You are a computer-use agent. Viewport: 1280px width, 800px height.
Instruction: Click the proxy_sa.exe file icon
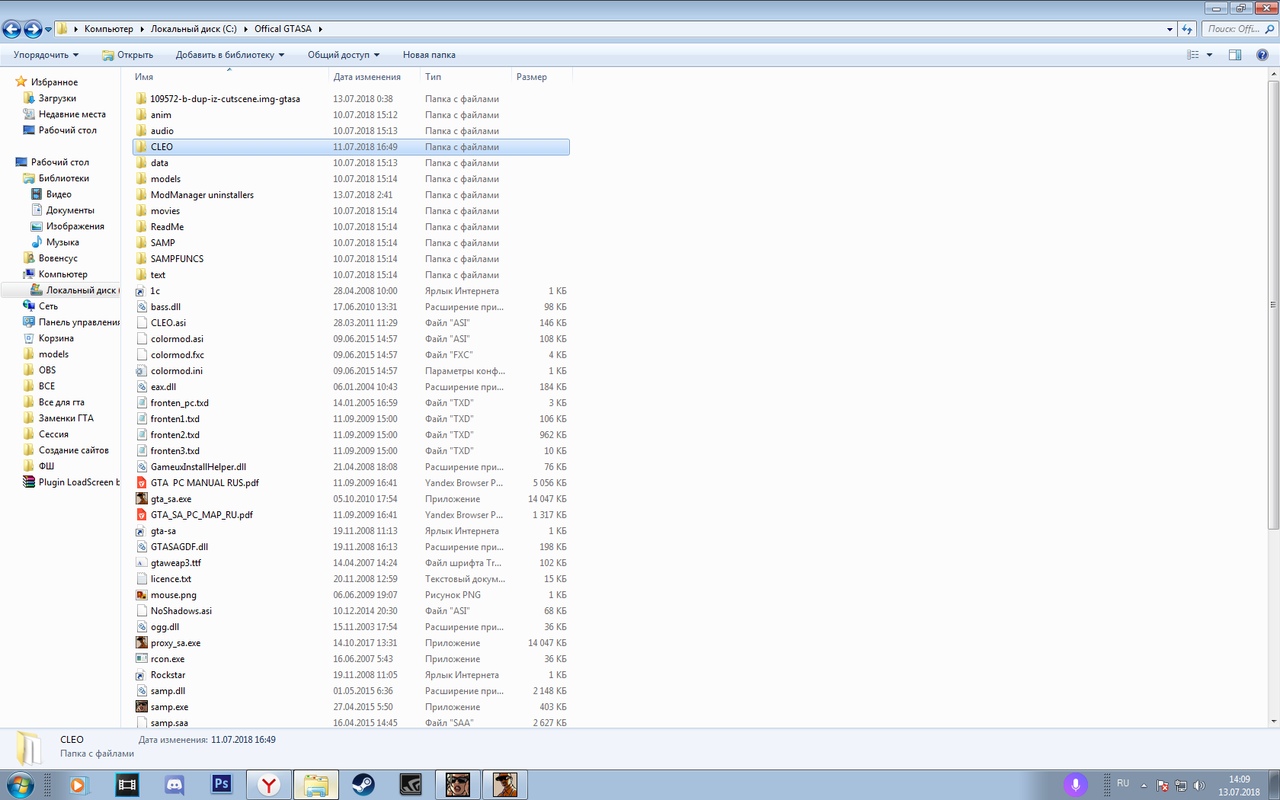tap(141, 643)
